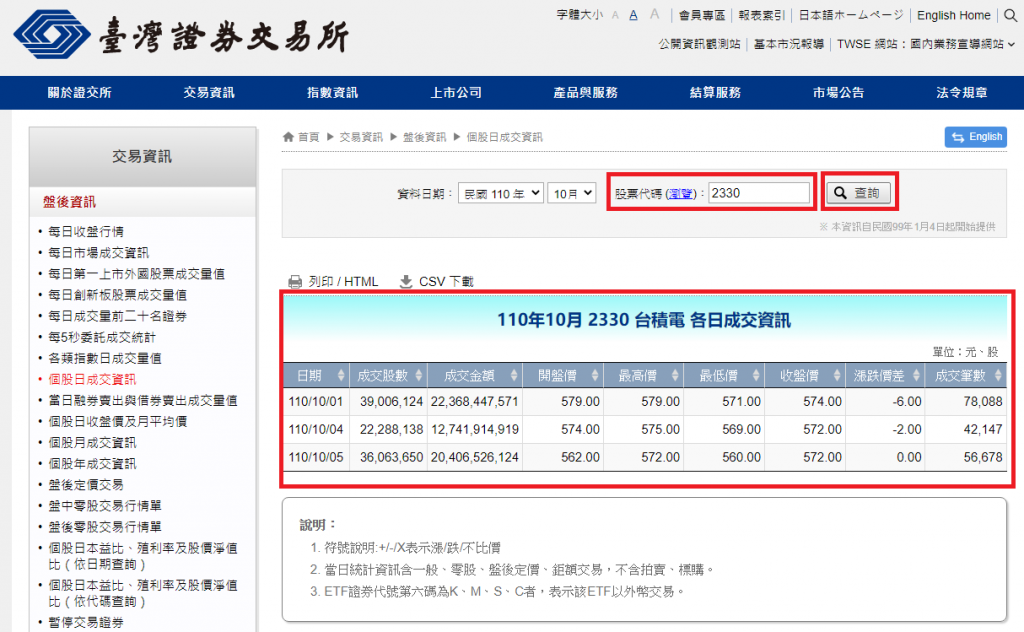Sort table by 成交筆數 column arrows
Screen dimensions: 1024x632
(998, 375)
